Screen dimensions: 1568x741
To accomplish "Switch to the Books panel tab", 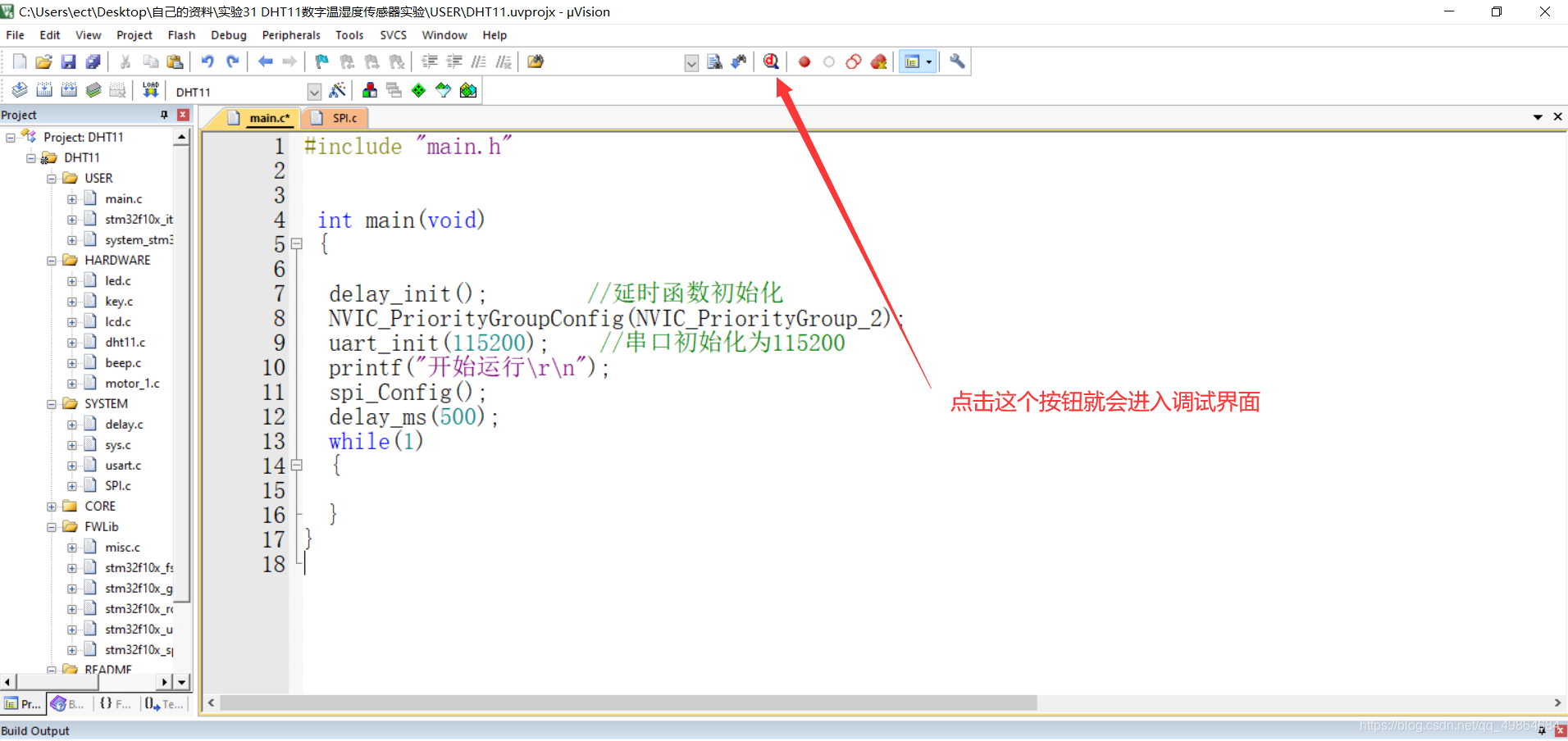I will tap(67, 703).
